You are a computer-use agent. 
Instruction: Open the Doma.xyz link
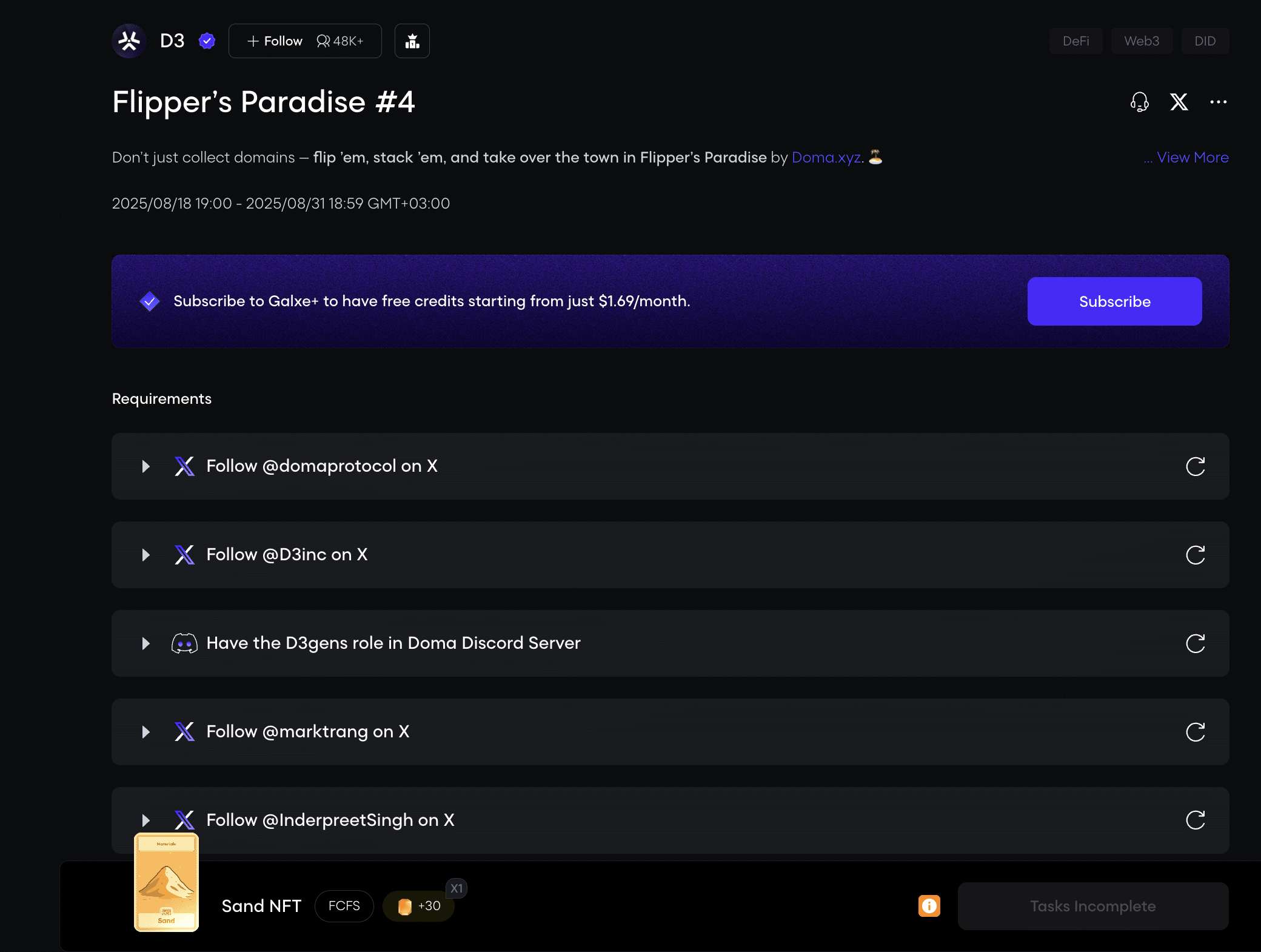826,157
